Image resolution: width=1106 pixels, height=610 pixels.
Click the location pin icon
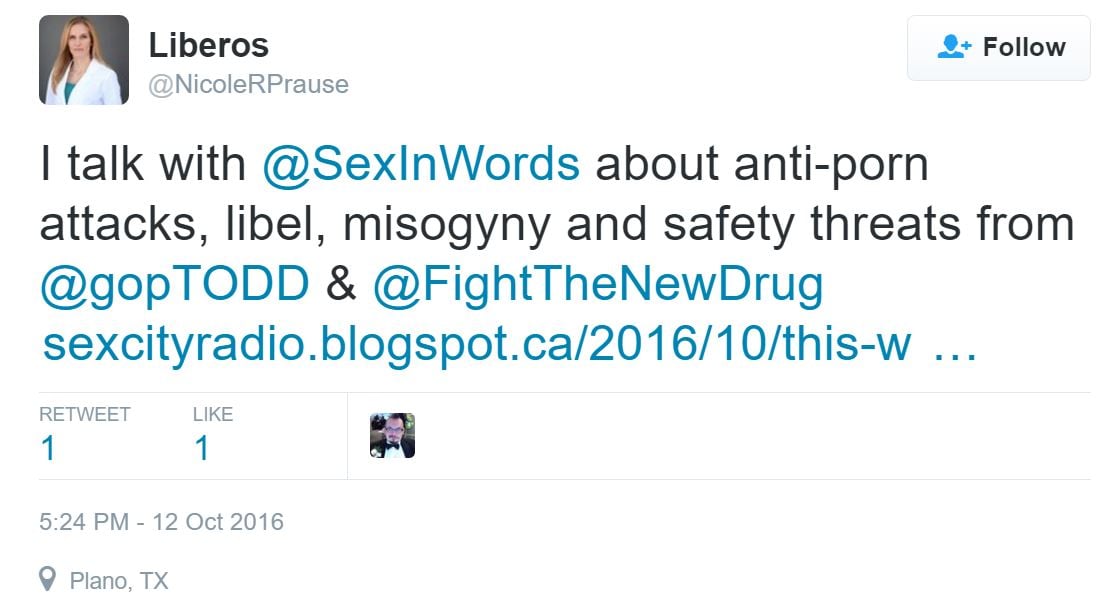click(48, 579)
